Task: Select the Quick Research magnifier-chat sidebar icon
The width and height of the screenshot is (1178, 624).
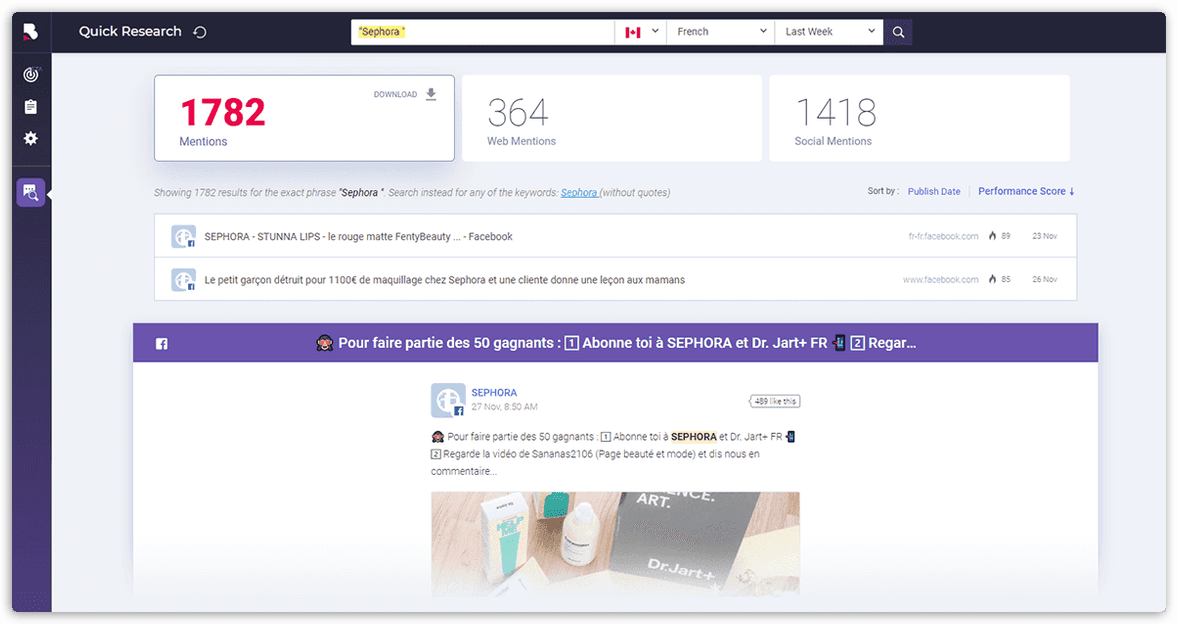Action: click(x=30, y=192)
